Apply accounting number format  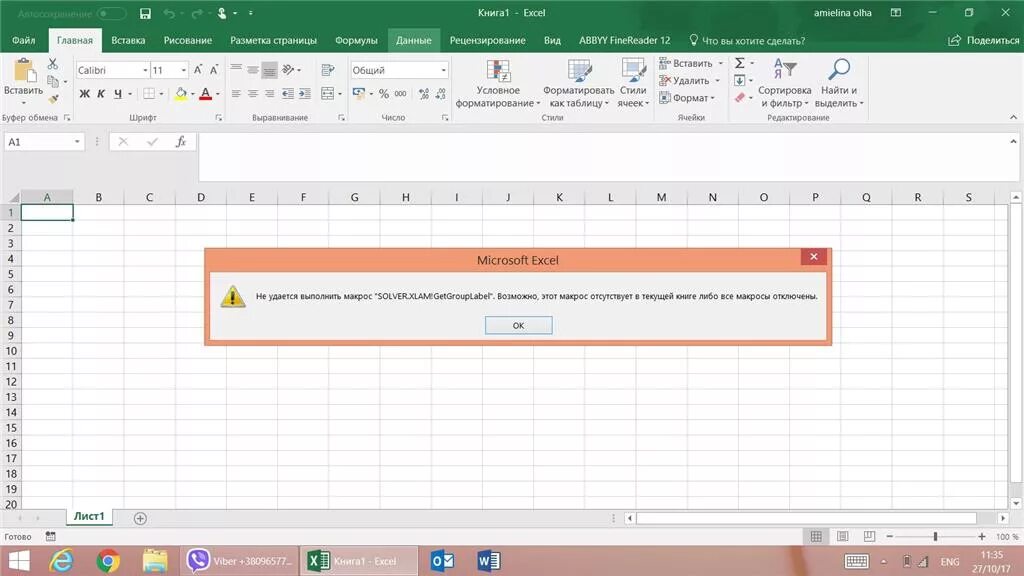(x=359, y=94)
